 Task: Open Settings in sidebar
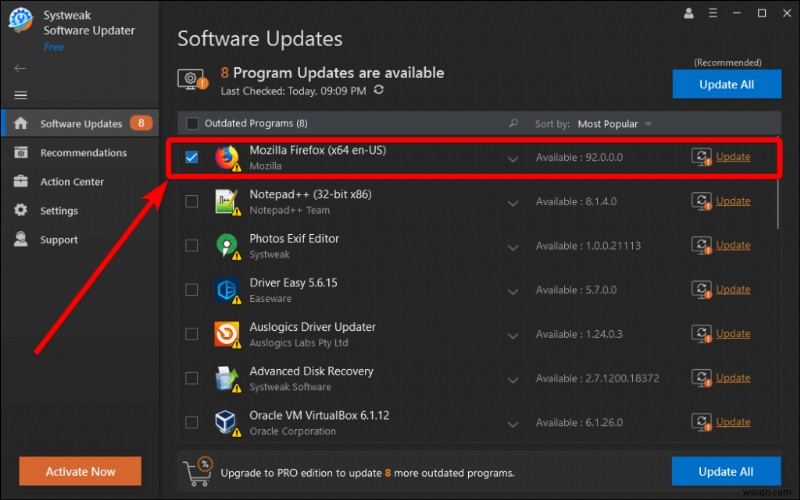point(80,211)
